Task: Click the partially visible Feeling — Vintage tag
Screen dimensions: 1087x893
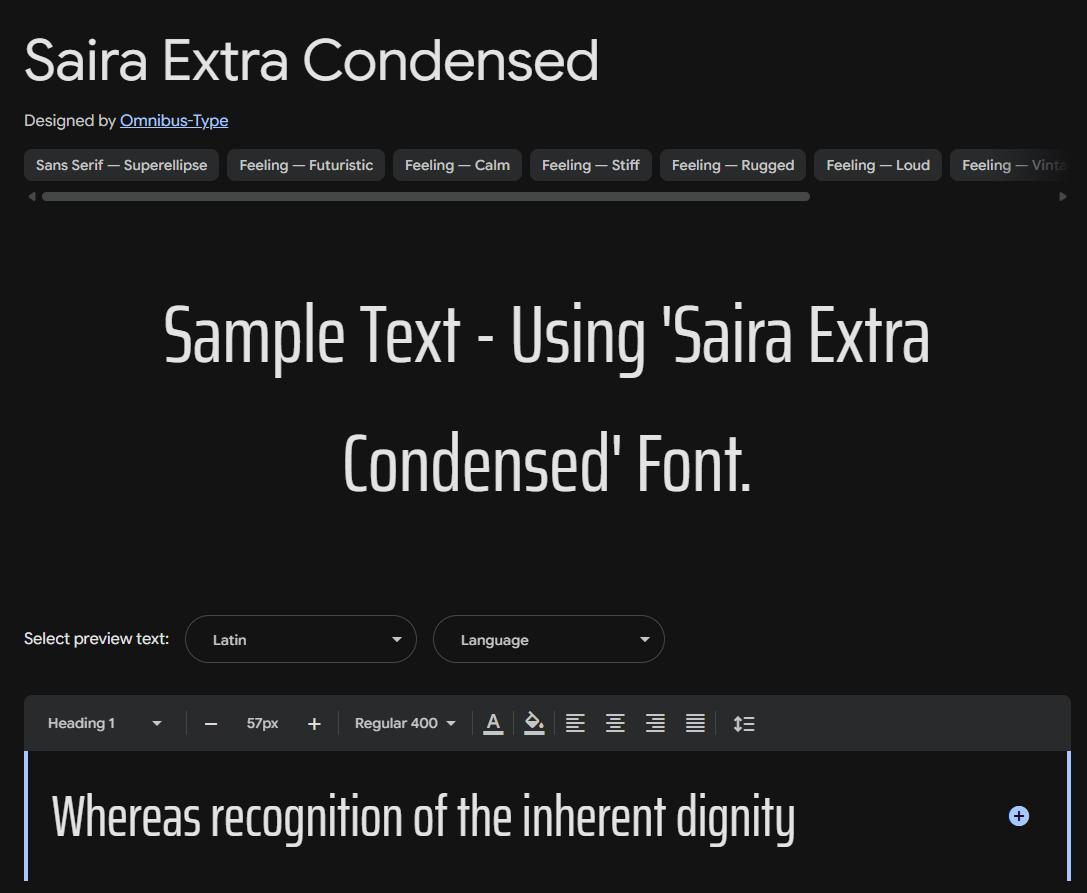Action: [x=1010, y=165]
